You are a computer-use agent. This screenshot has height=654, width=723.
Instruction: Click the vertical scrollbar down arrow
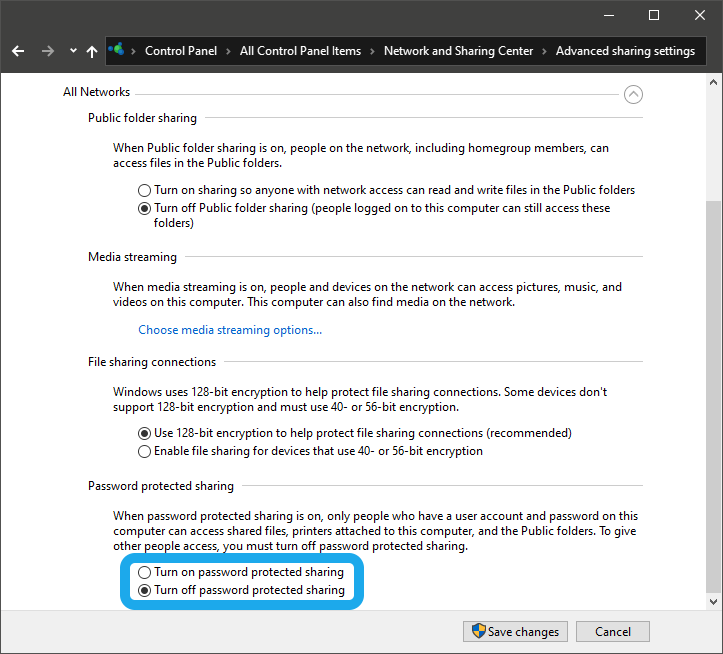713,602
